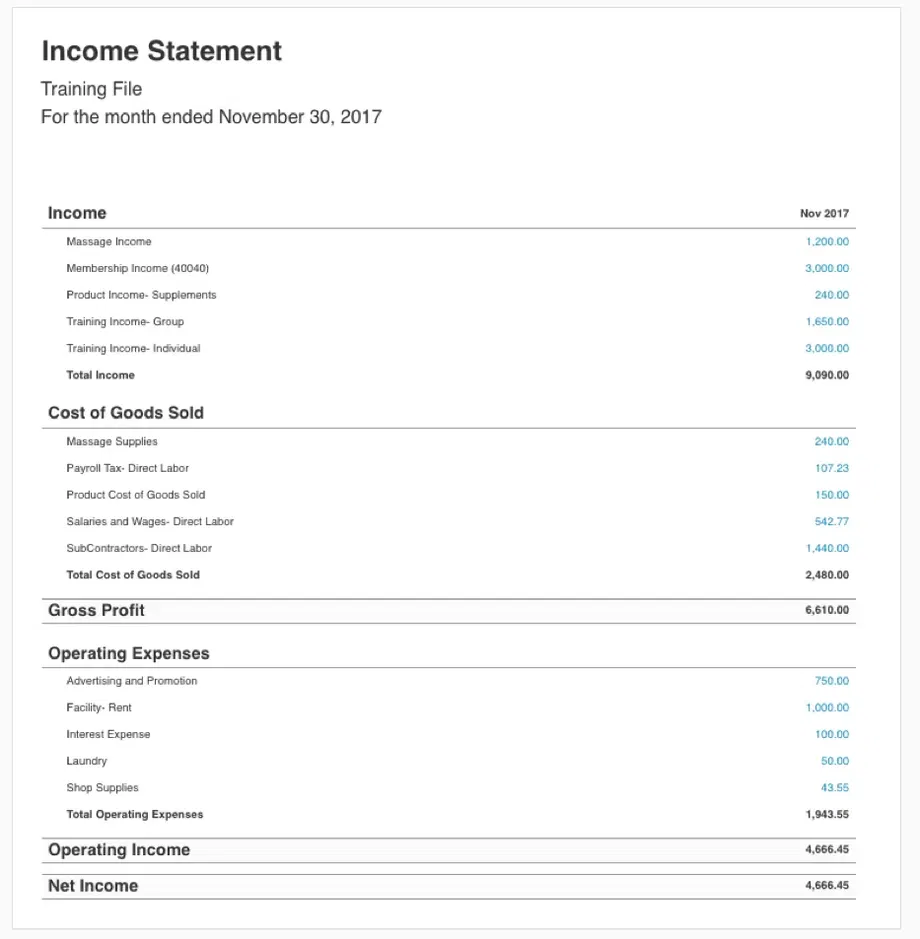920x939 pixels.
Task: Click the Nov 2017 column header
Action: tap(824, 214)
